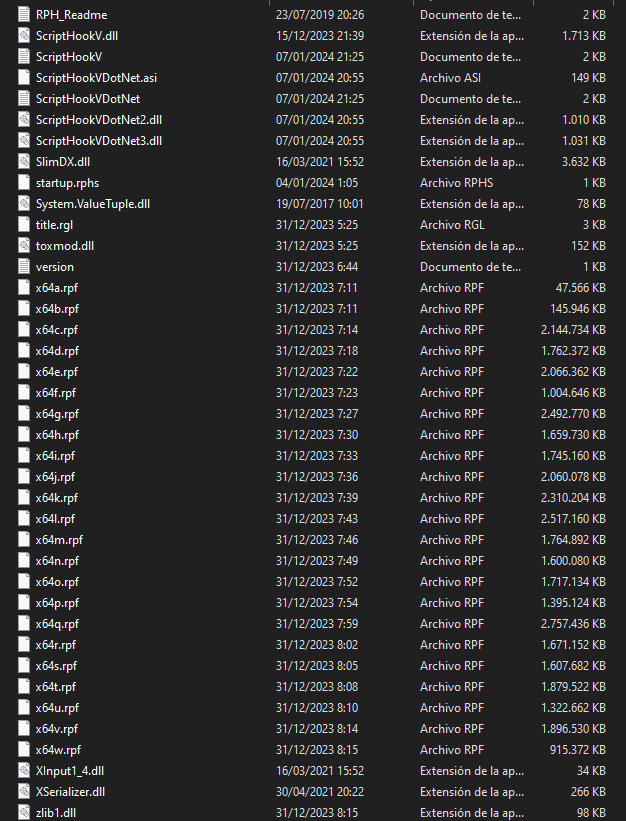626x821 pixels.
Task: Click the toxmod.dll file icon
Action: coord(24,246)
